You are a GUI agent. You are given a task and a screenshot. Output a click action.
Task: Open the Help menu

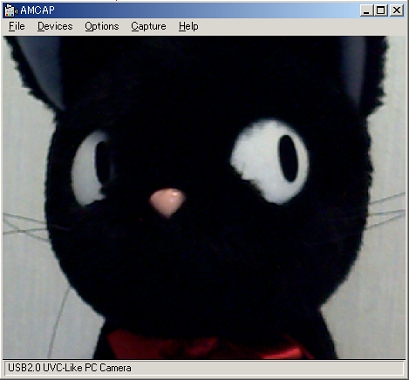pos(189,26)
